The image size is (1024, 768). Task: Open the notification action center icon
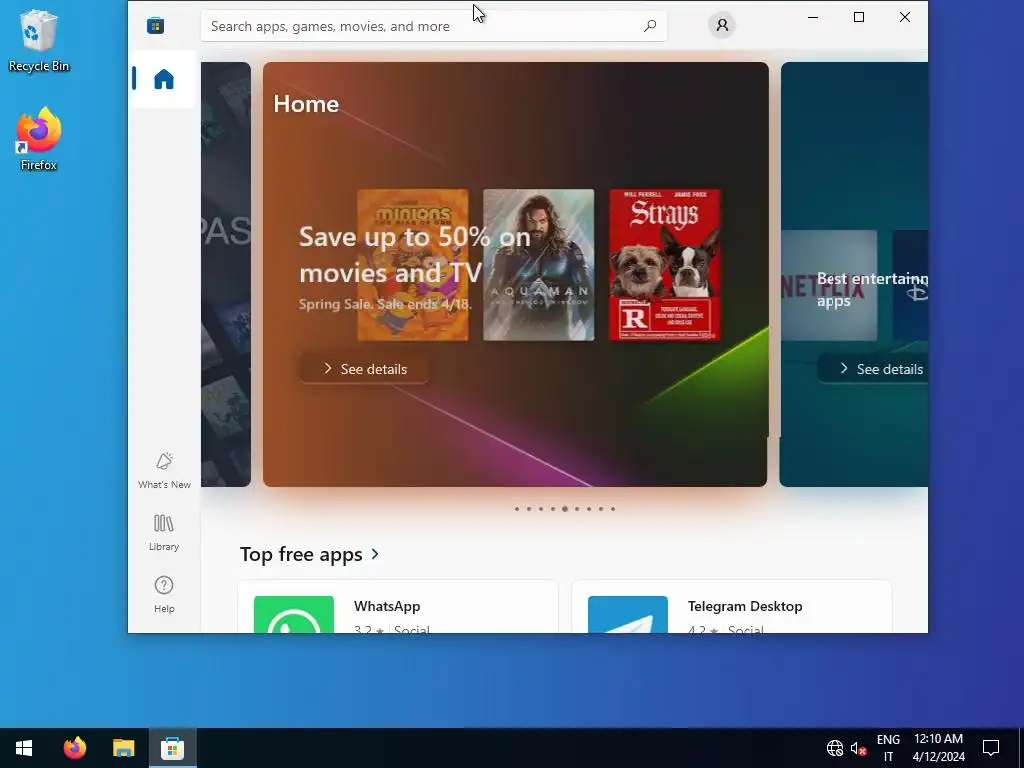(991, 748)
